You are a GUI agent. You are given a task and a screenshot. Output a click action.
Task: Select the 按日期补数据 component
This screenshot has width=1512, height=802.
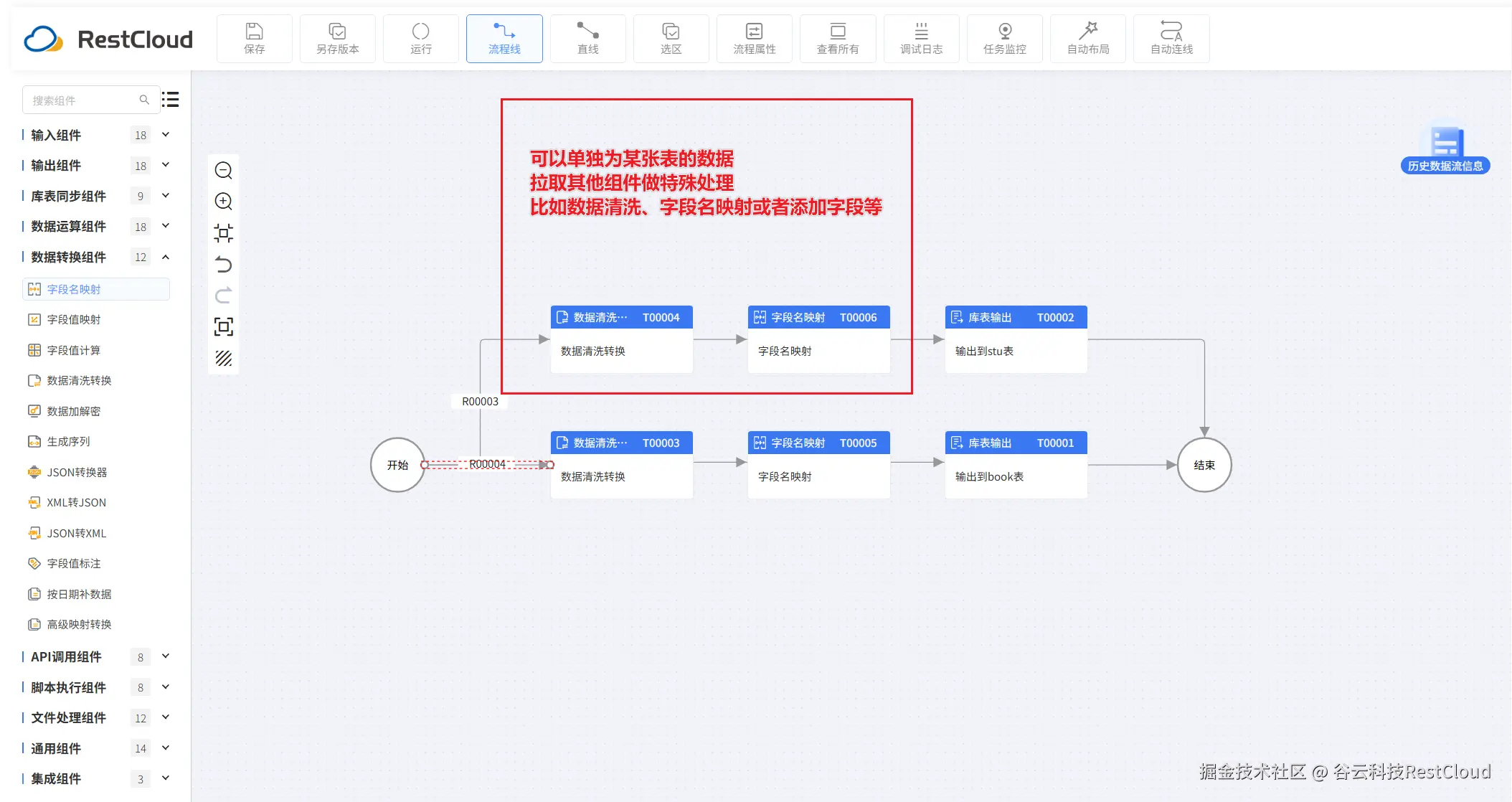[96, 594]
